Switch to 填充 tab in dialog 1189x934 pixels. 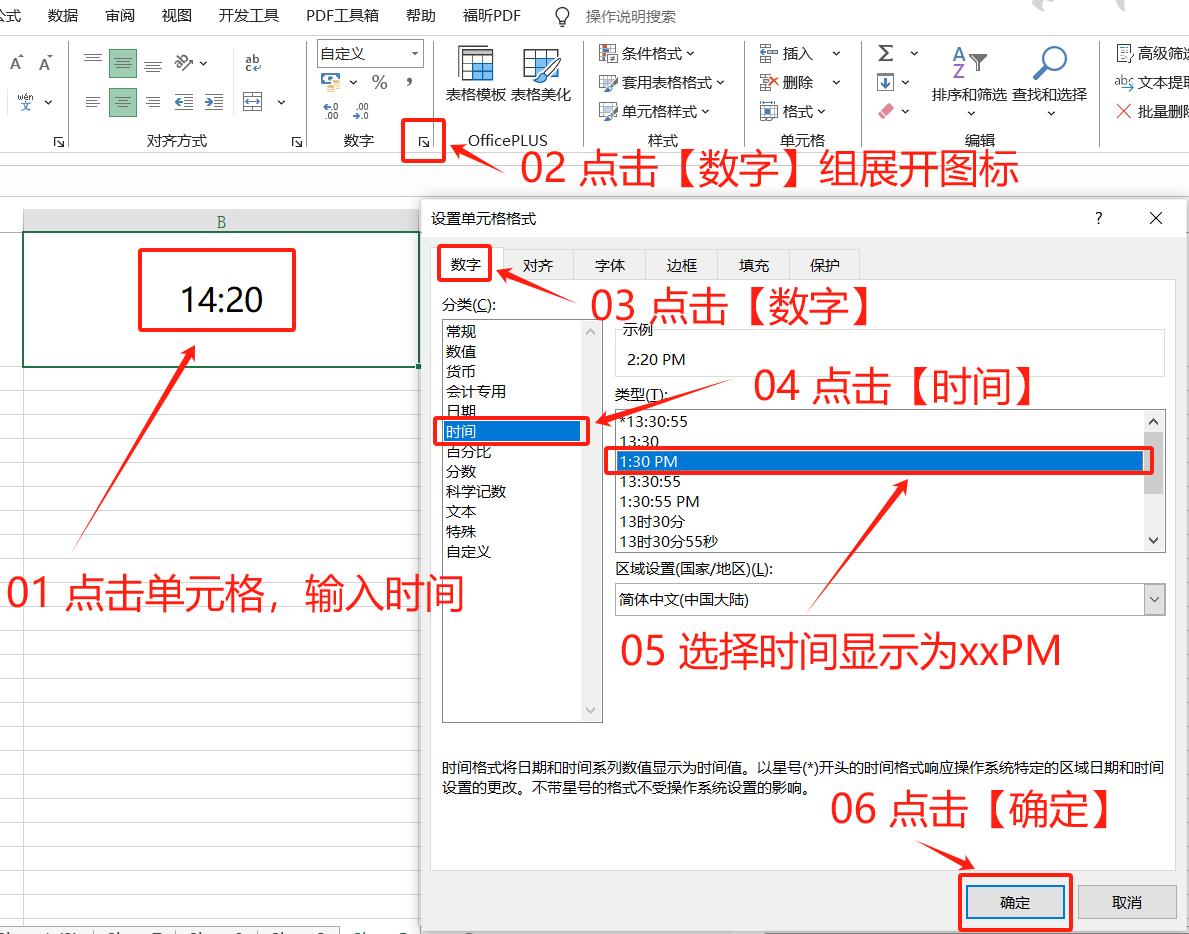coord(754,265)
